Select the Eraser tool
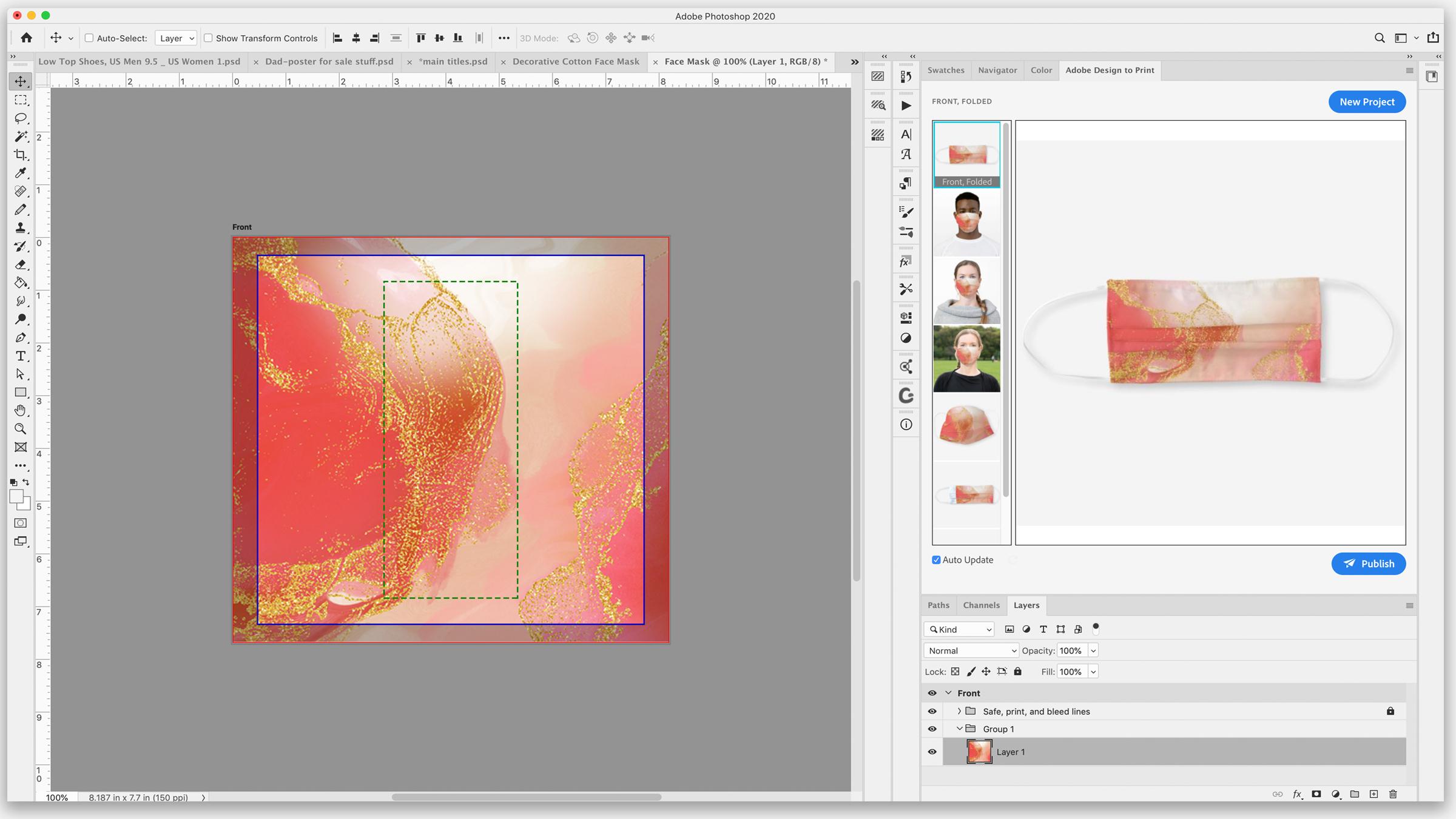1456x819 pixels. 21,265
